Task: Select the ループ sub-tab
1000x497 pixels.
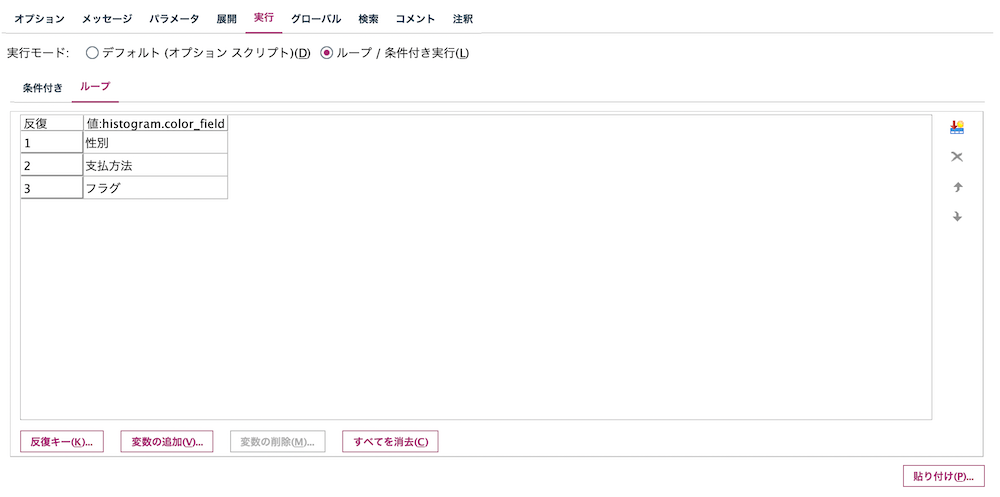Action: pyautogui.click(x=95, y=87)
